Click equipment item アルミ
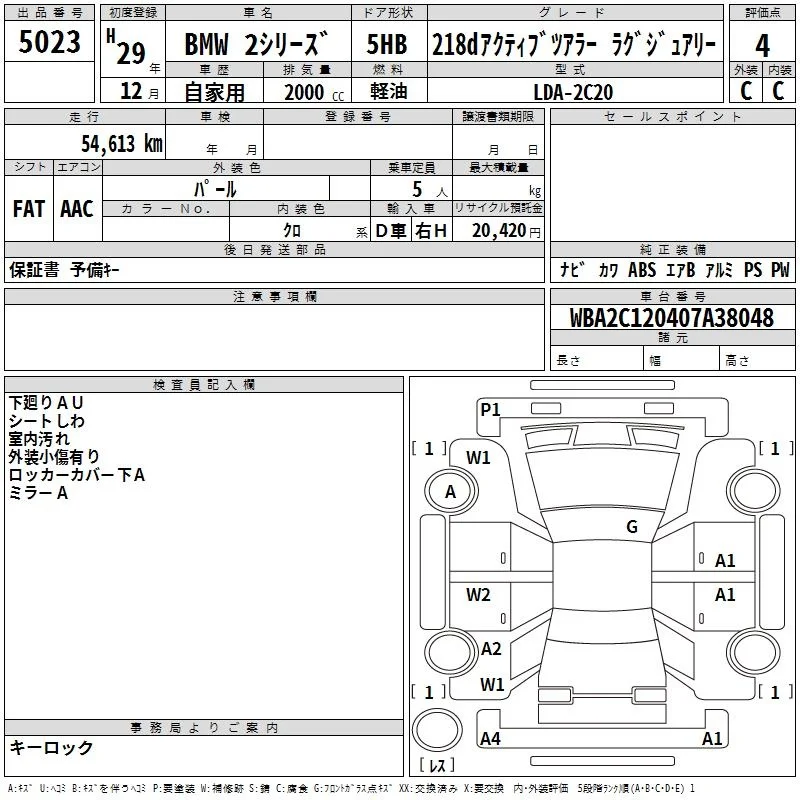This screenshot has width=800, height=800. click(719, 270)
